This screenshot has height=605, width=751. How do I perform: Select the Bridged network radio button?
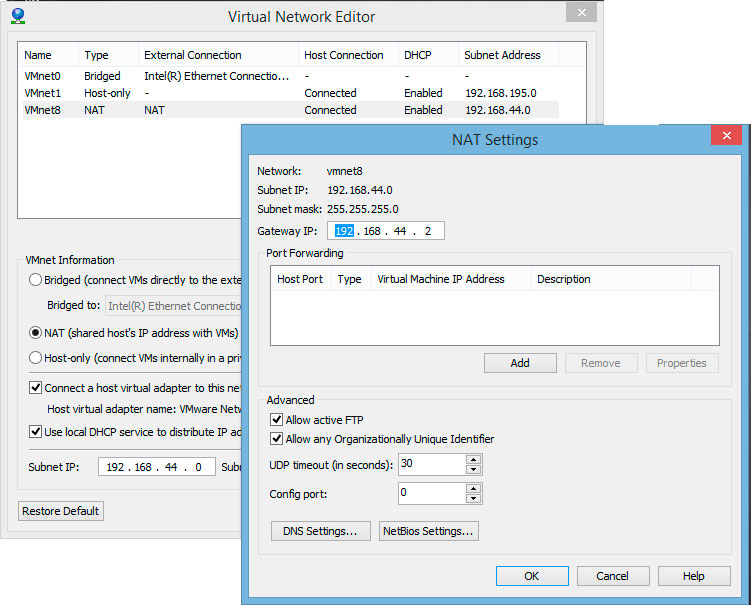tap(36, 280)
